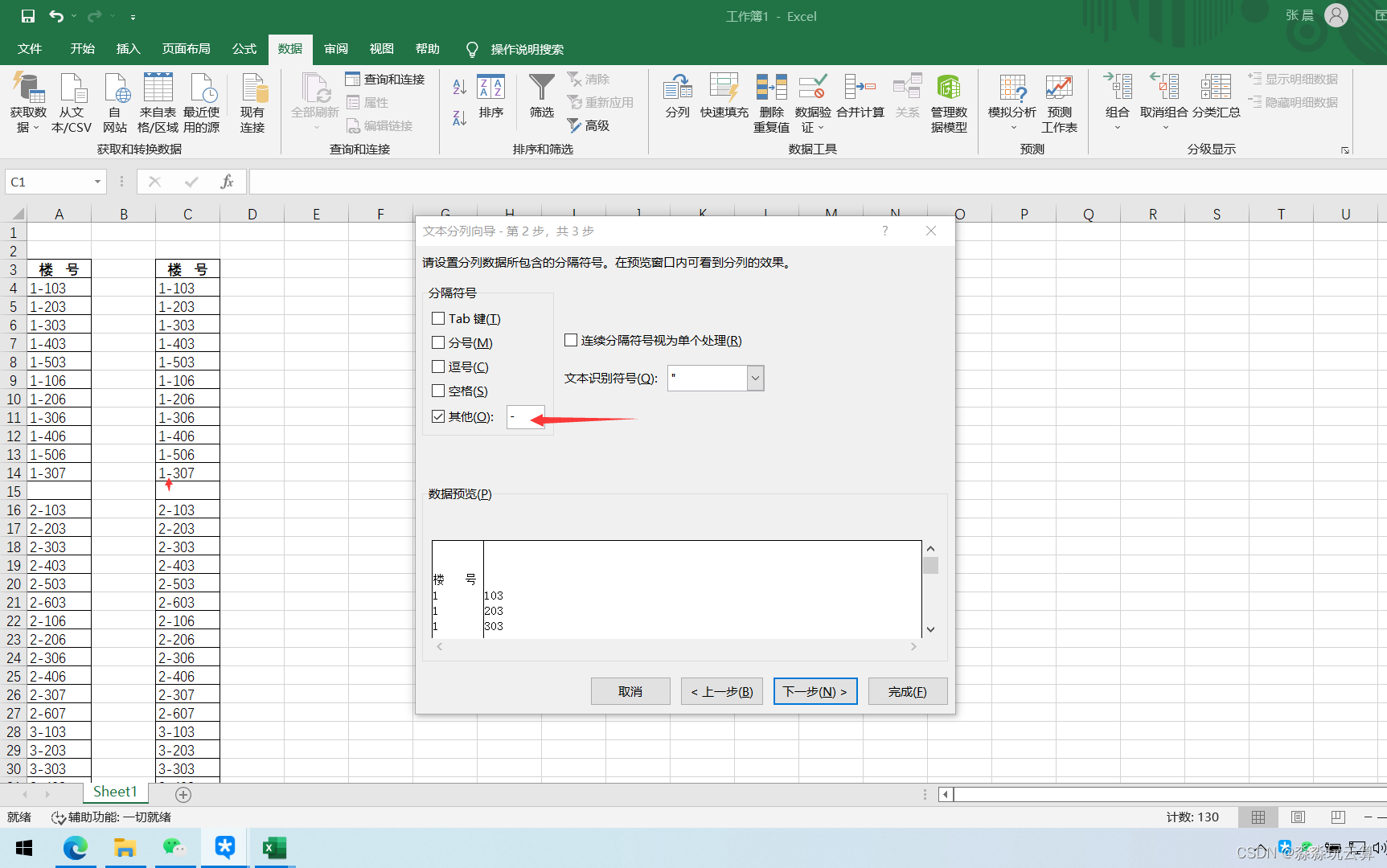Click Existing Connections (现有连接) icon
Viewport: 1387px width, 868px height.
point(252,102)
